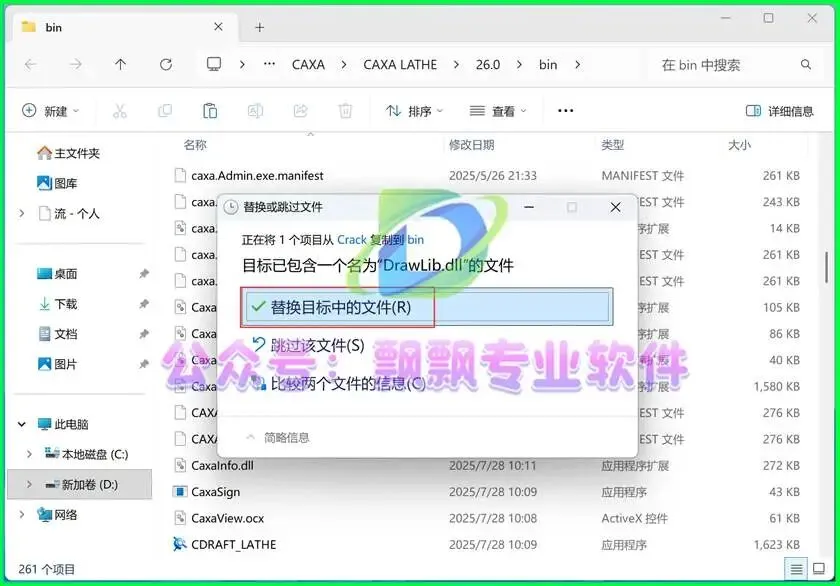The image size is (840, 586).
Task: Click the Share icon in toolbar
Action: click(301, 111)
